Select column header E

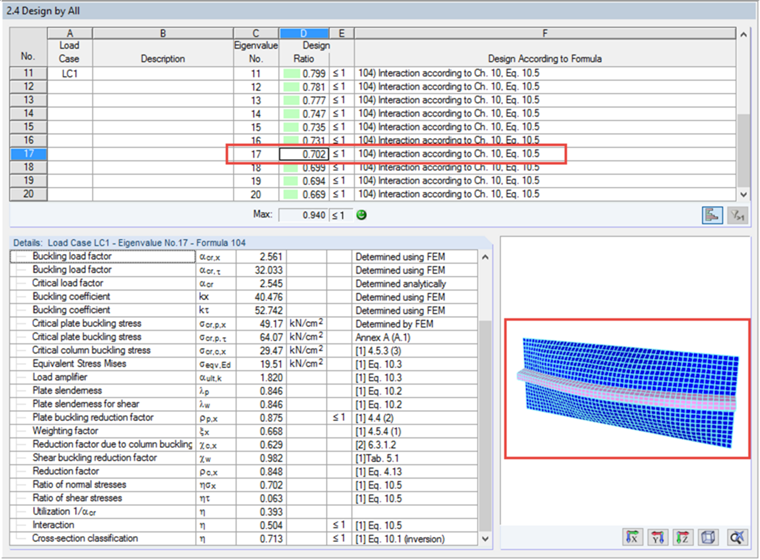(x=342, y=33)
